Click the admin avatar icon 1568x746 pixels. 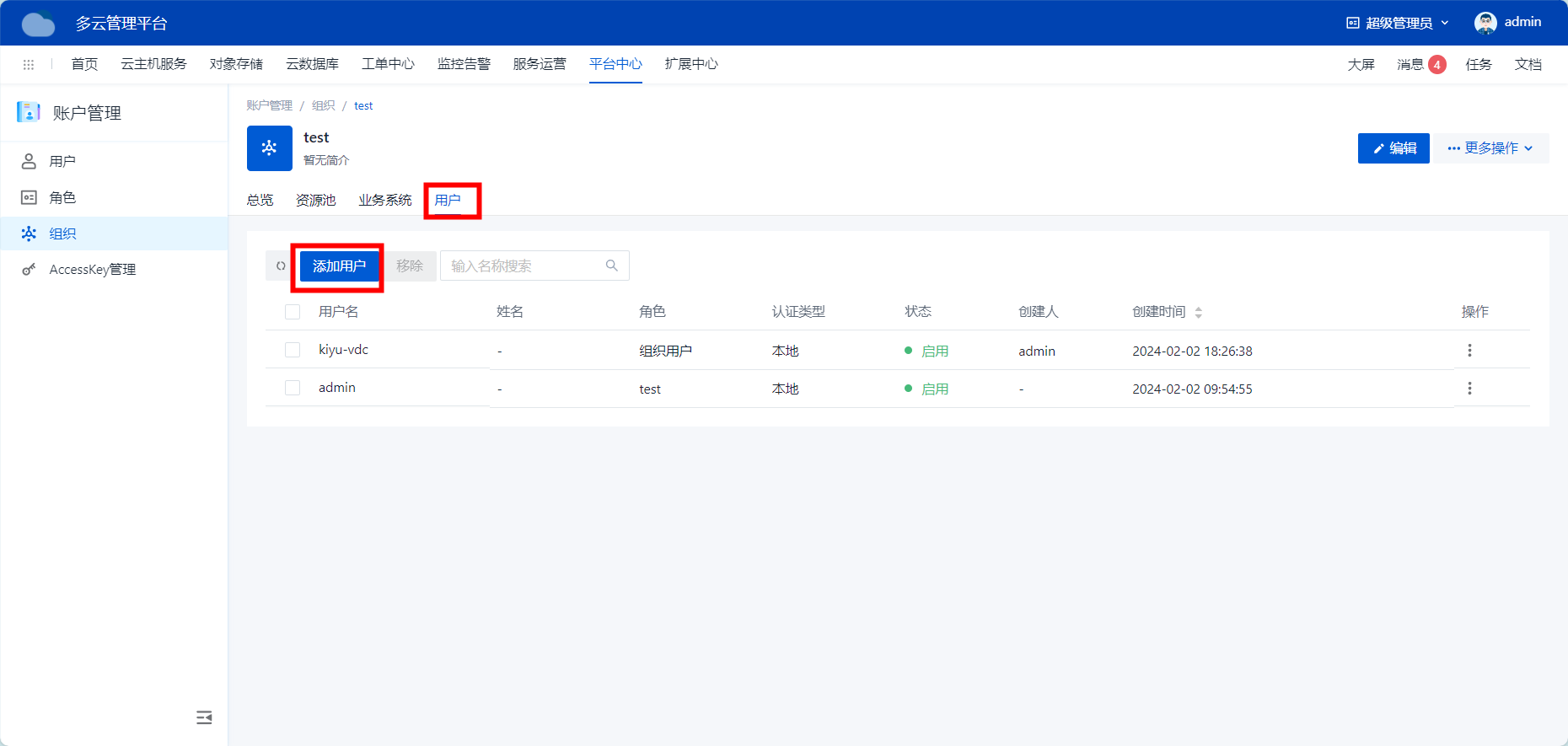(x=1485, y=23)
